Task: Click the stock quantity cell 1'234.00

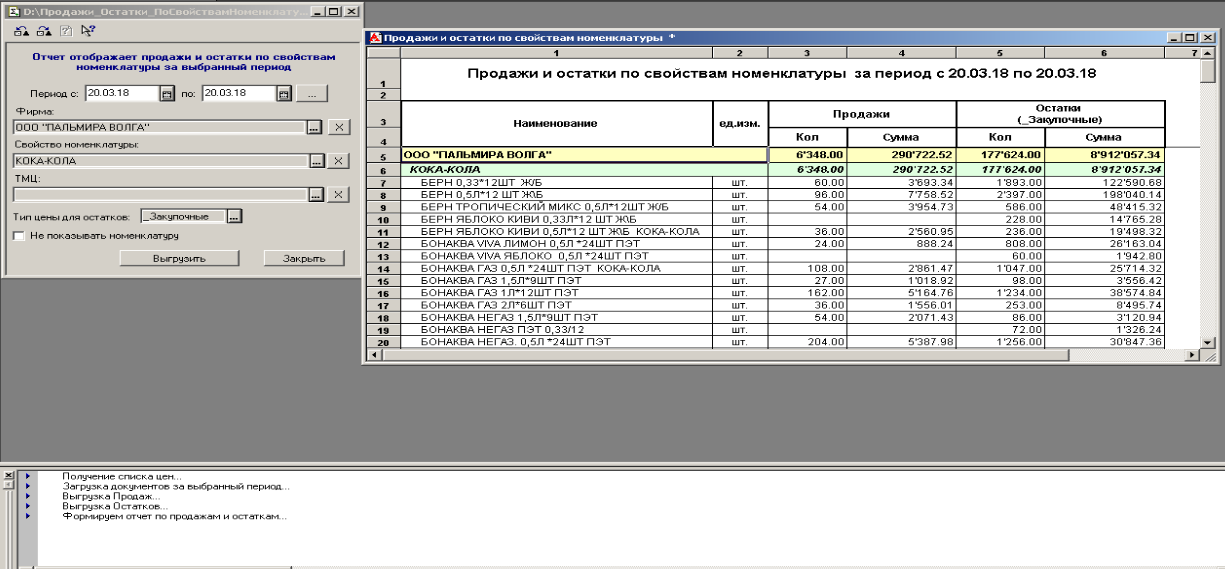Action: pos(1000,293)
